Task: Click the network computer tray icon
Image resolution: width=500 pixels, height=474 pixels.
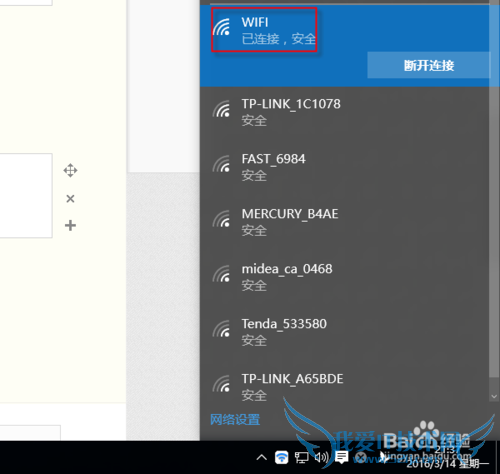Action: 301,457
